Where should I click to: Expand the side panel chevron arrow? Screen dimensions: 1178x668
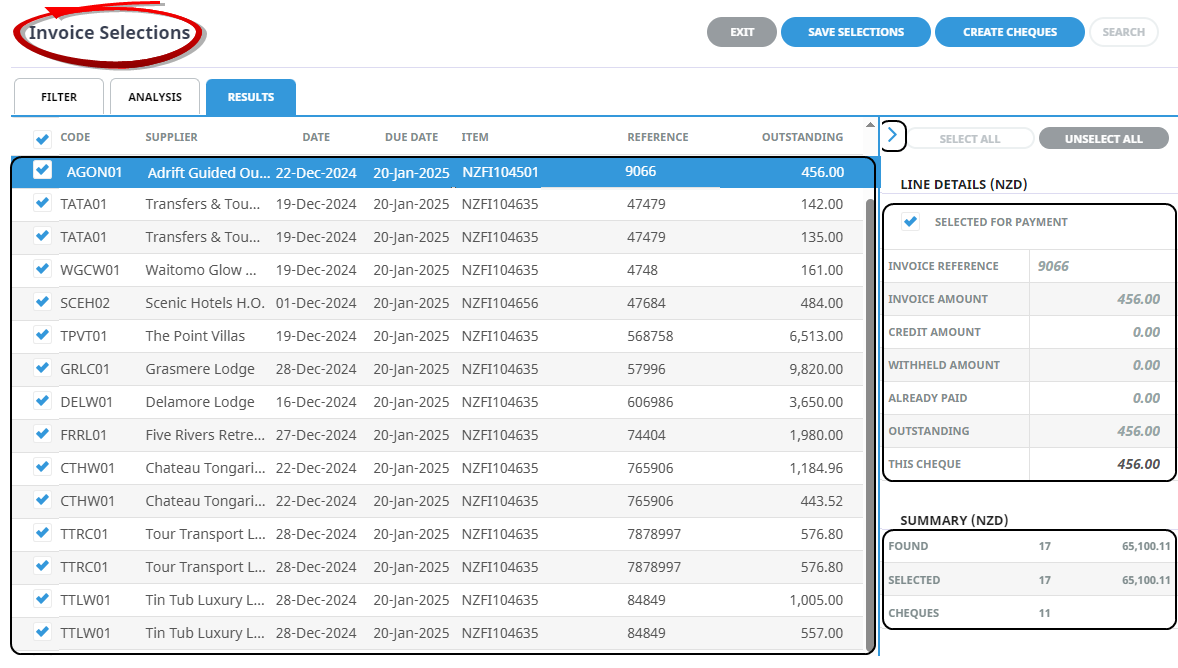click(x=894, y=135)
